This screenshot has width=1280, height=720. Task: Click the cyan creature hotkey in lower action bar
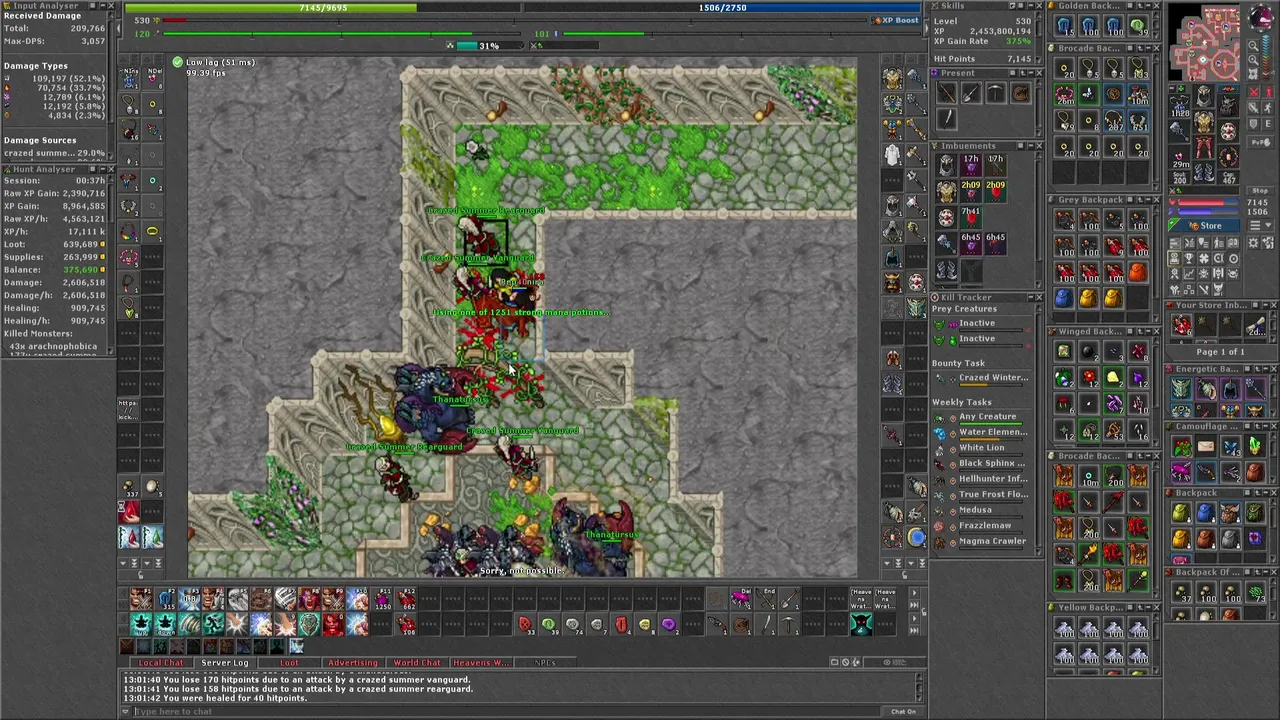(860, 625)
